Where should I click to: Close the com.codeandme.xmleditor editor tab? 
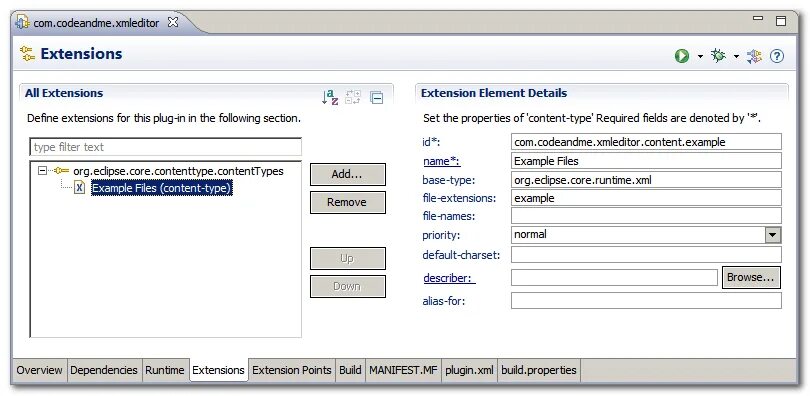pyautogui.click(x=173, y=22)
